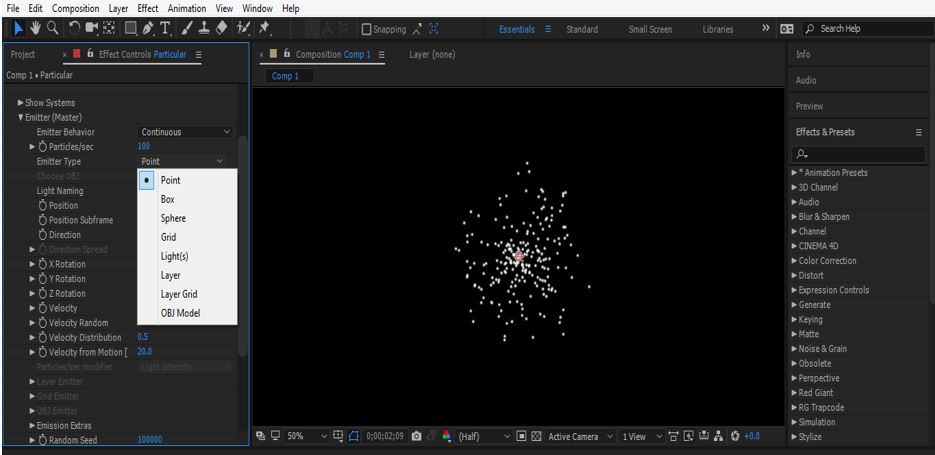935x455 pixels.
Task: Choose Light(s) from the Emitter Type list
Action: pos(187,256)
